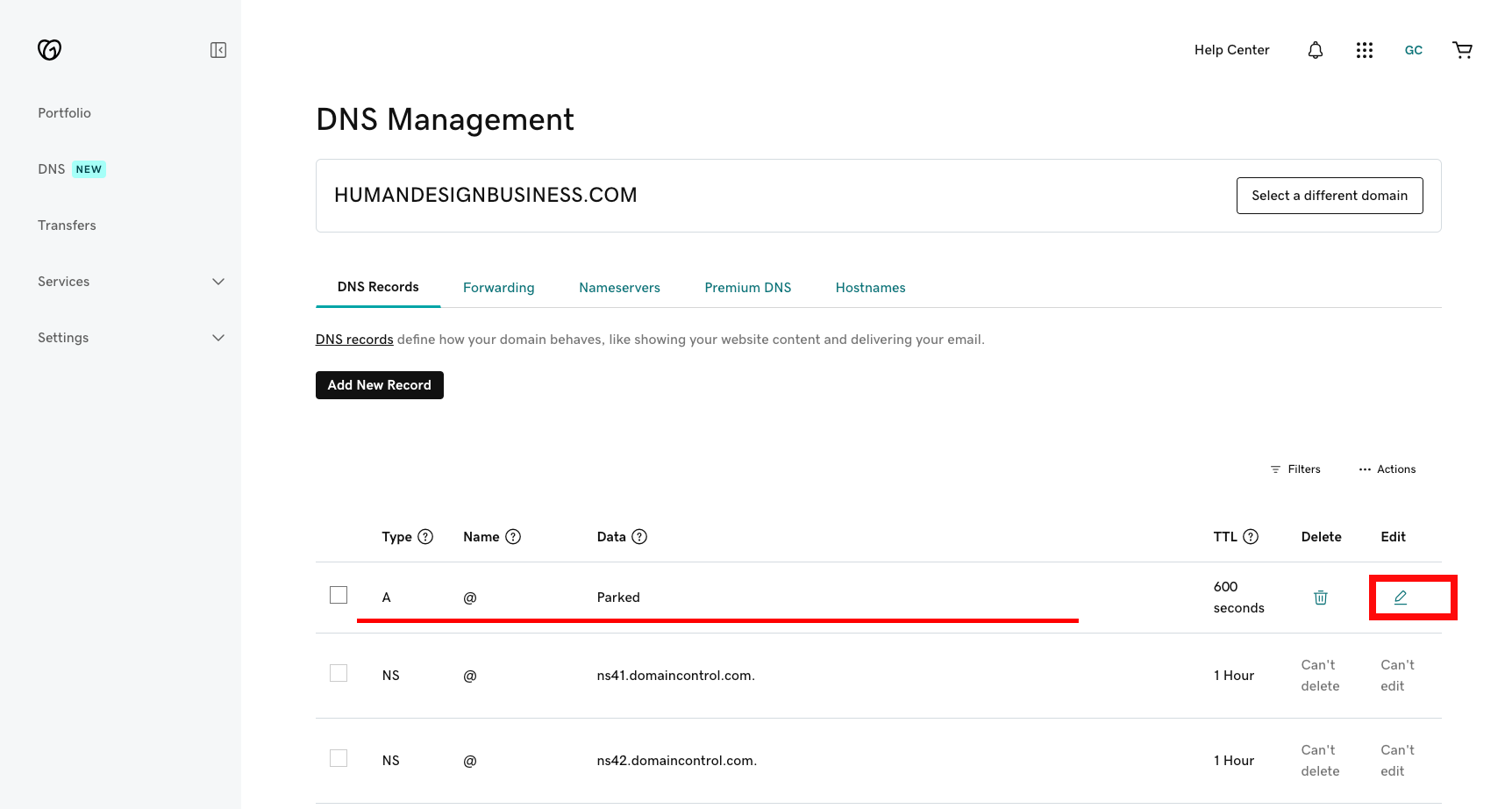Click the ns41.domaincontrol.com. data cell

tap(676, 676)
